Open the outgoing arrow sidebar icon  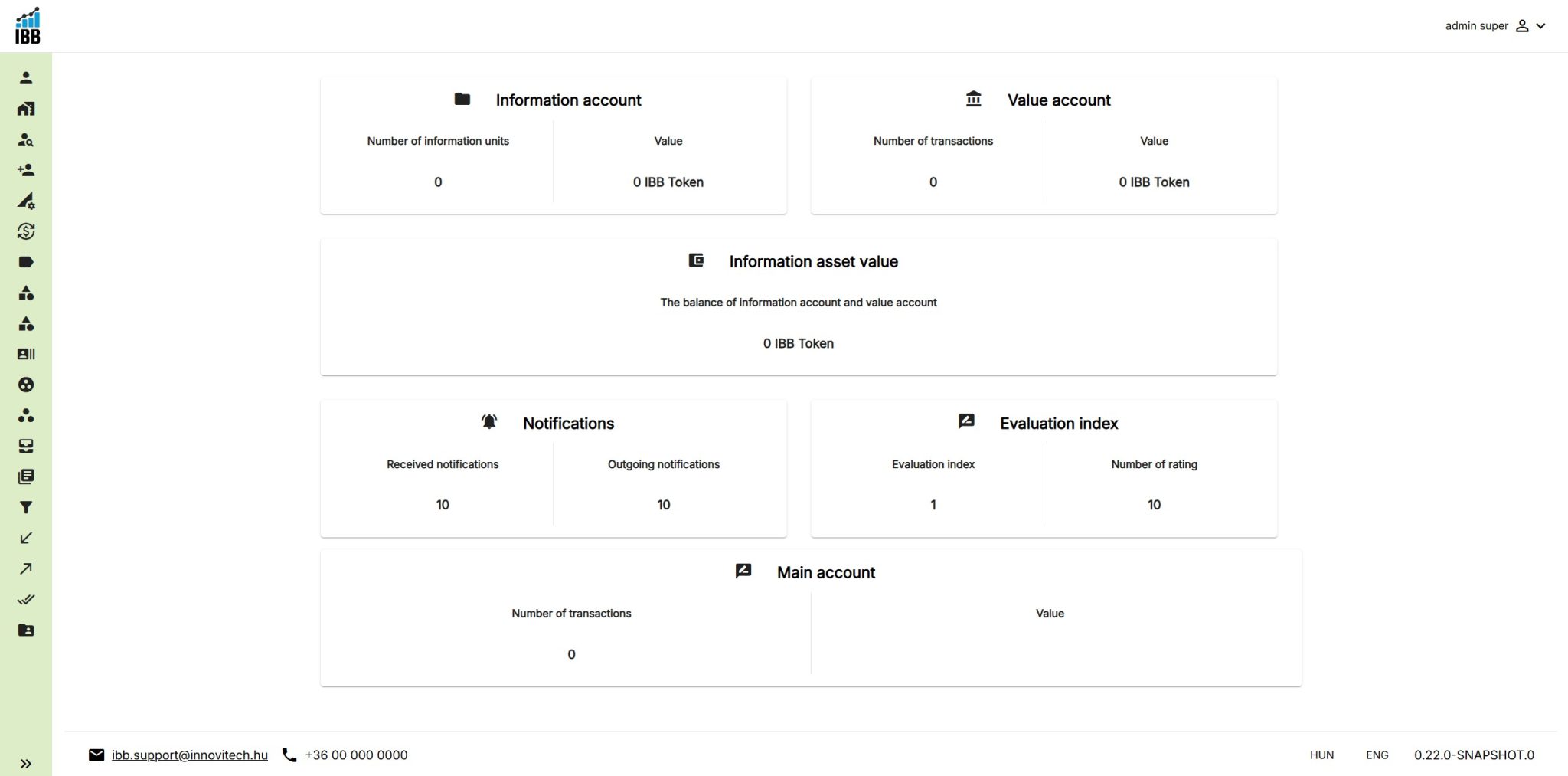26,568
